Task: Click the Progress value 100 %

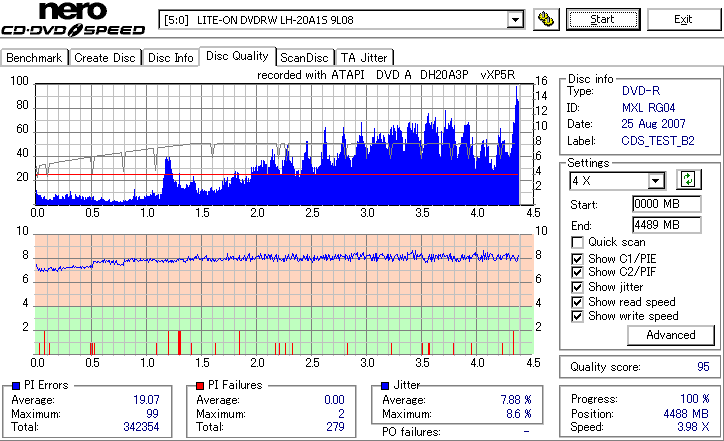Action: pyautogui.click(x=695, y=399)
